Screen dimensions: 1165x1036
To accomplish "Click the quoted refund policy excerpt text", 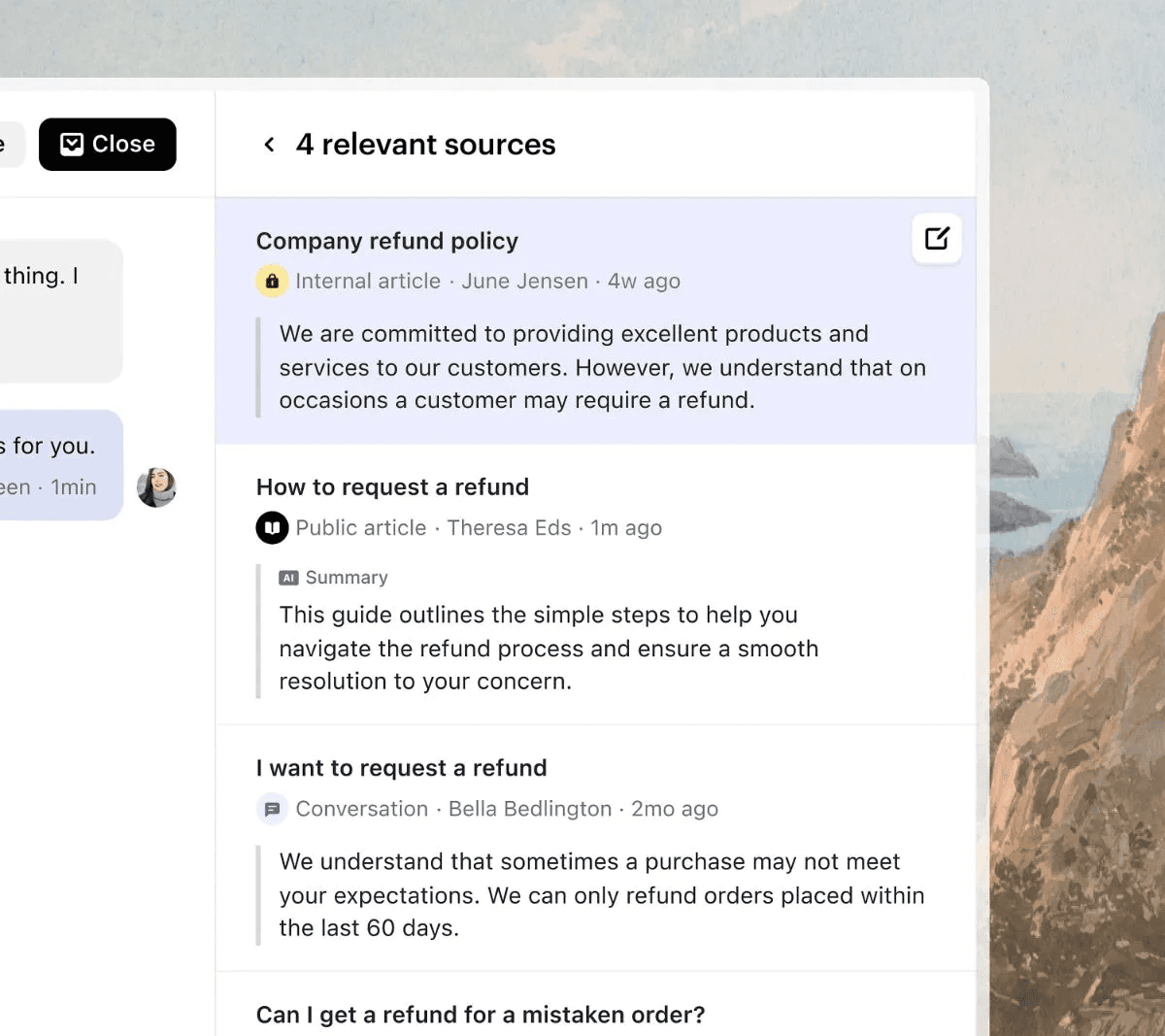I will click(x=602, y=367).
